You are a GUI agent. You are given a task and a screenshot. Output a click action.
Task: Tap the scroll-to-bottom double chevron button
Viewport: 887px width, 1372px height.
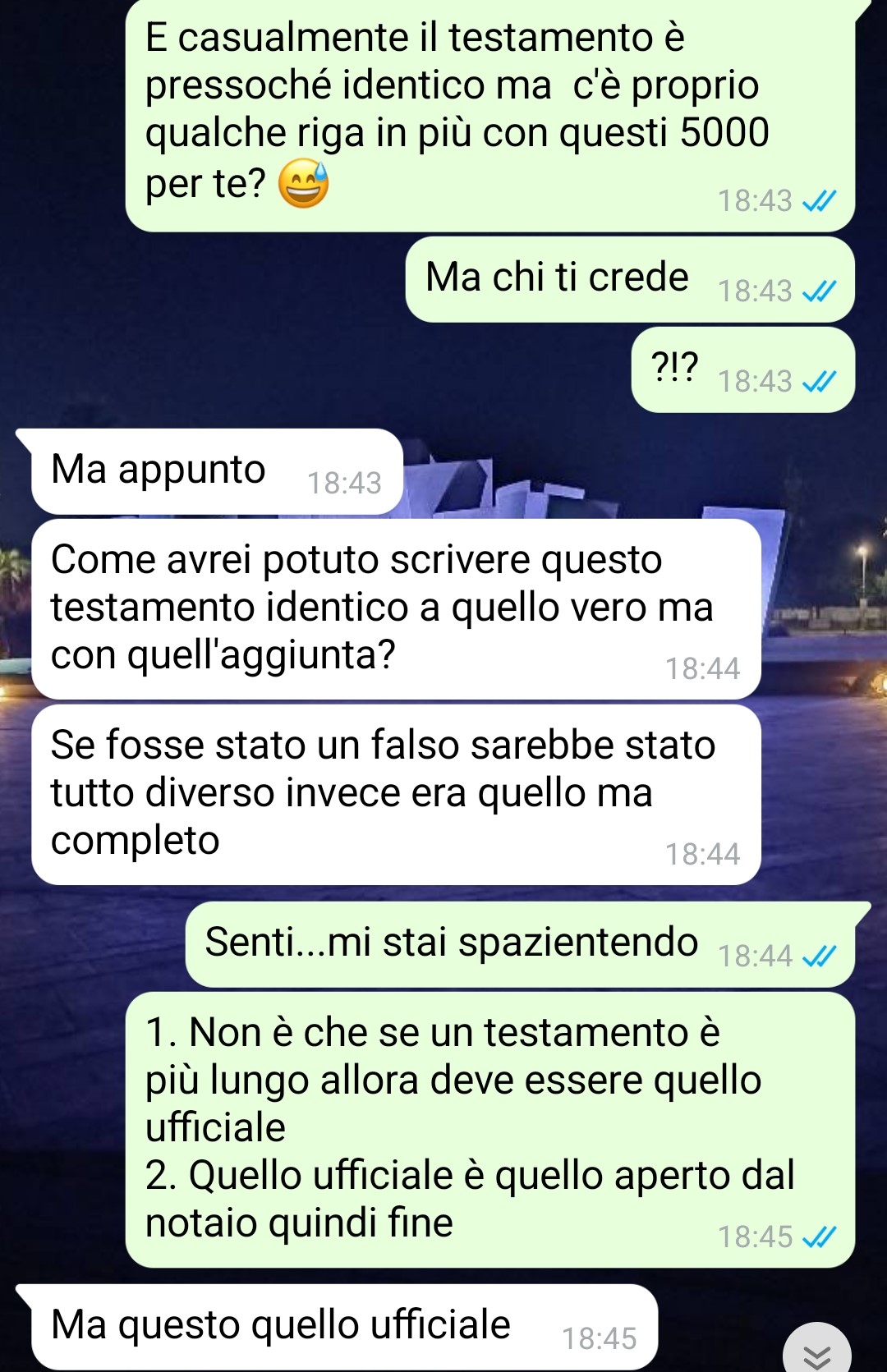point(816,1350)
